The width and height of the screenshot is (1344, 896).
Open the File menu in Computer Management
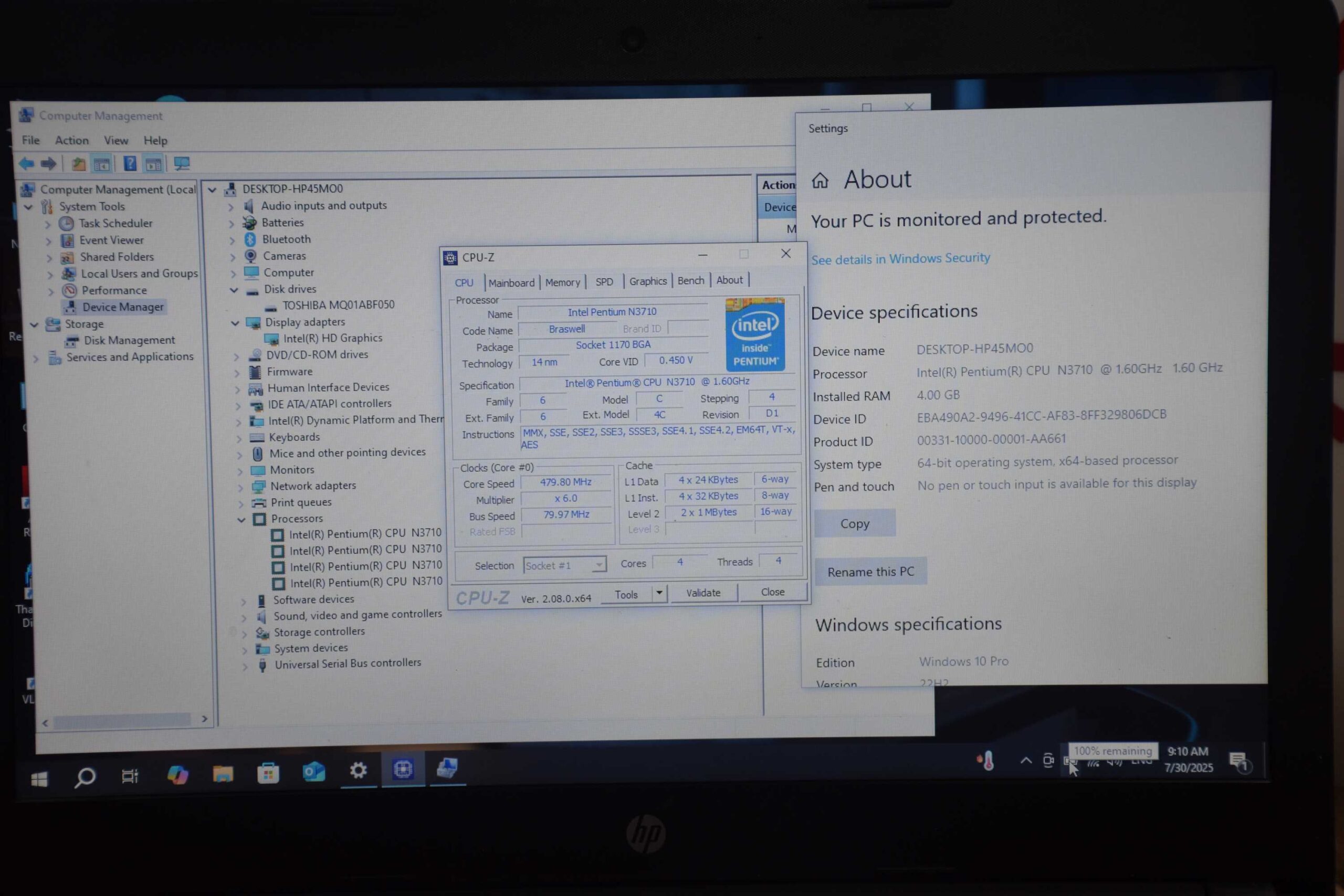point(30,141)
